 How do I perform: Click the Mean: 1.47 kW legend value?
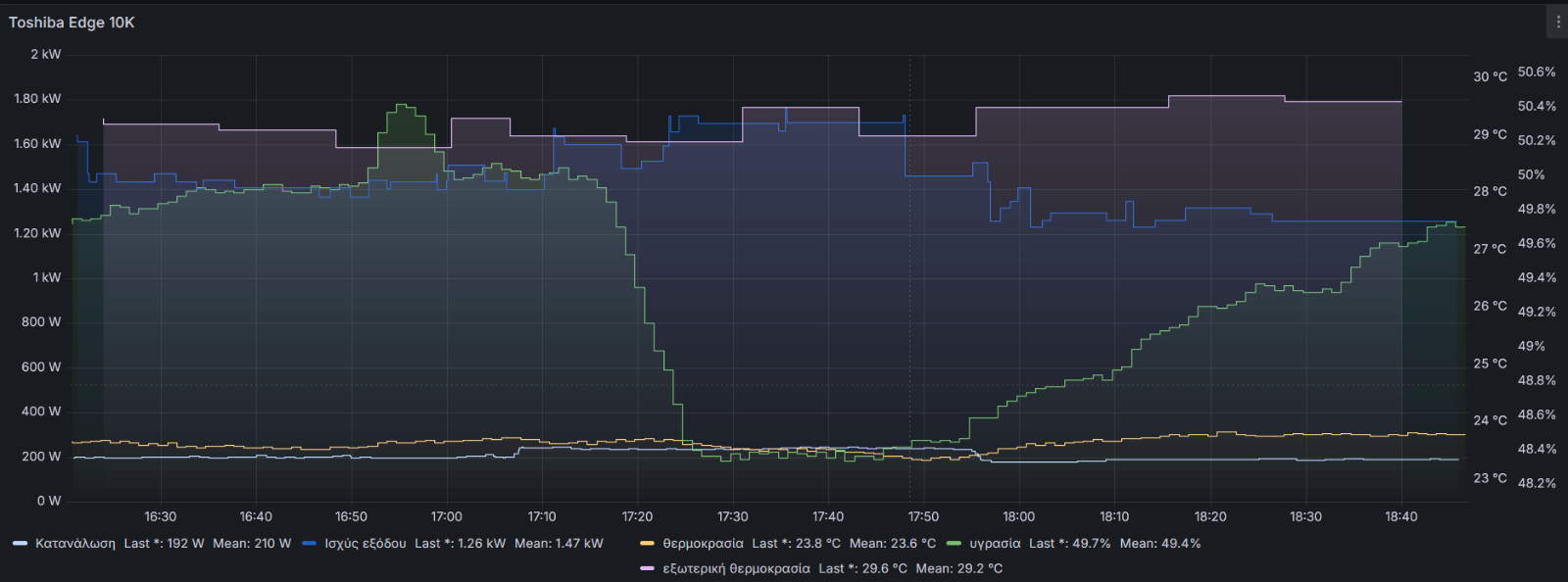click(x=559, y=543)
